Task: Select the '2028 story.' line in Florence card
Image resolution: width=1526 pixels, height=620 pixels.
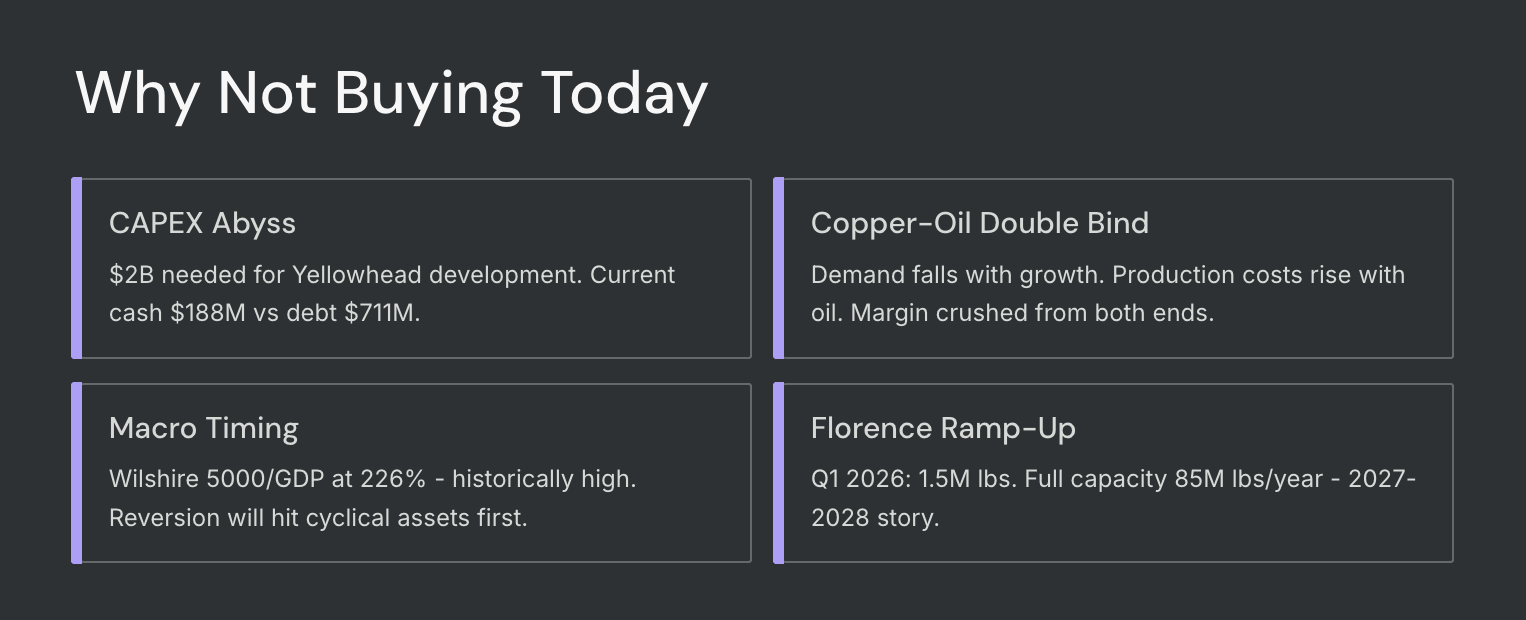Action: coord(875,519)
